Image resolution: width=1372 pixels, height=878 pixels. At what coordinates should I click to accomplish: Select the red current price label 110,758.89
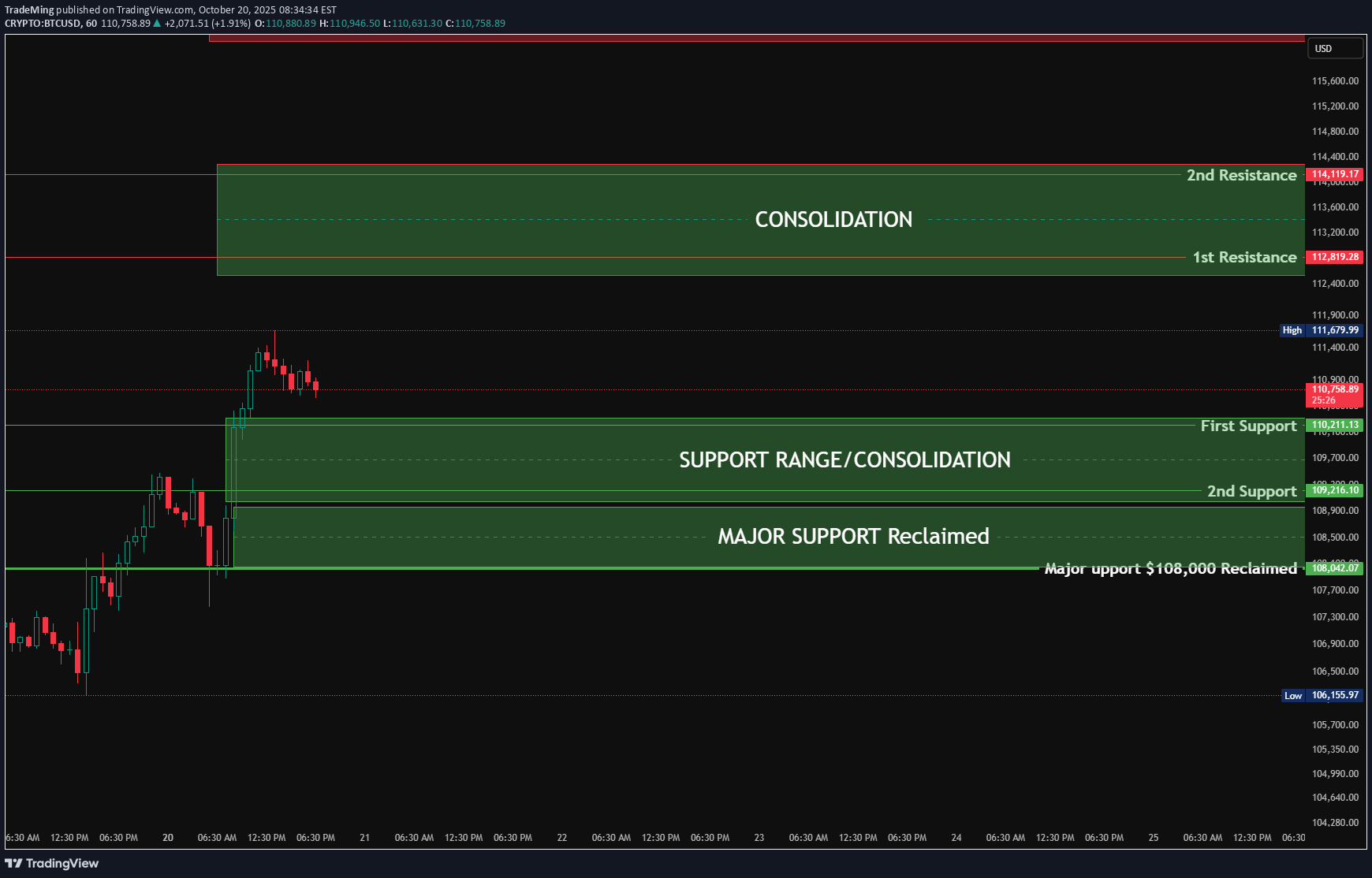[x=1334, y=389]
